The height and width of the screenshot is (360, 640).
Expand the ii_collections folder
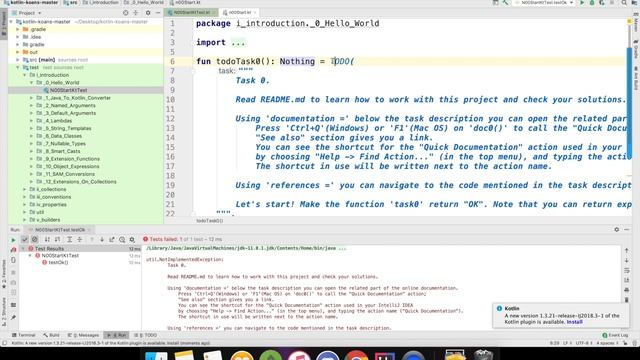pyautogui.click(x=25, y=189)
